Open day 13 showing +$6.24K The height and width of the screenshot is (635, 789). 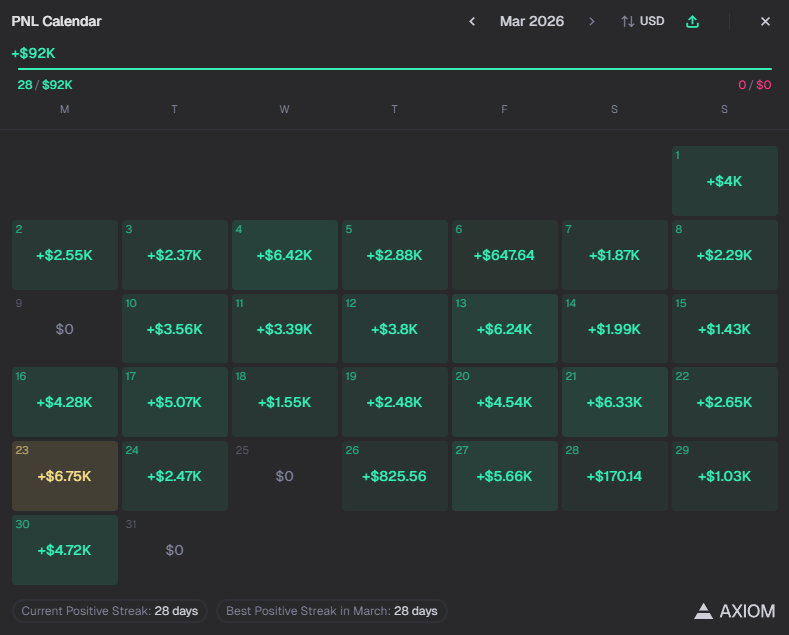[x=505, y=329]
